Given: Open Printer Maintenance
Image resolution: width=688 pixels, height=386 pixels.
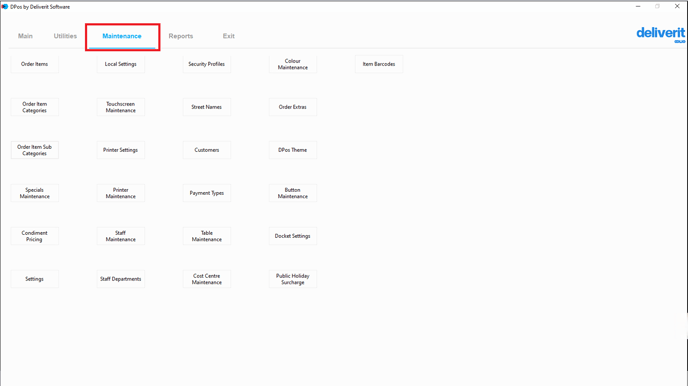Looking at the screenshot, I should 121,193.
